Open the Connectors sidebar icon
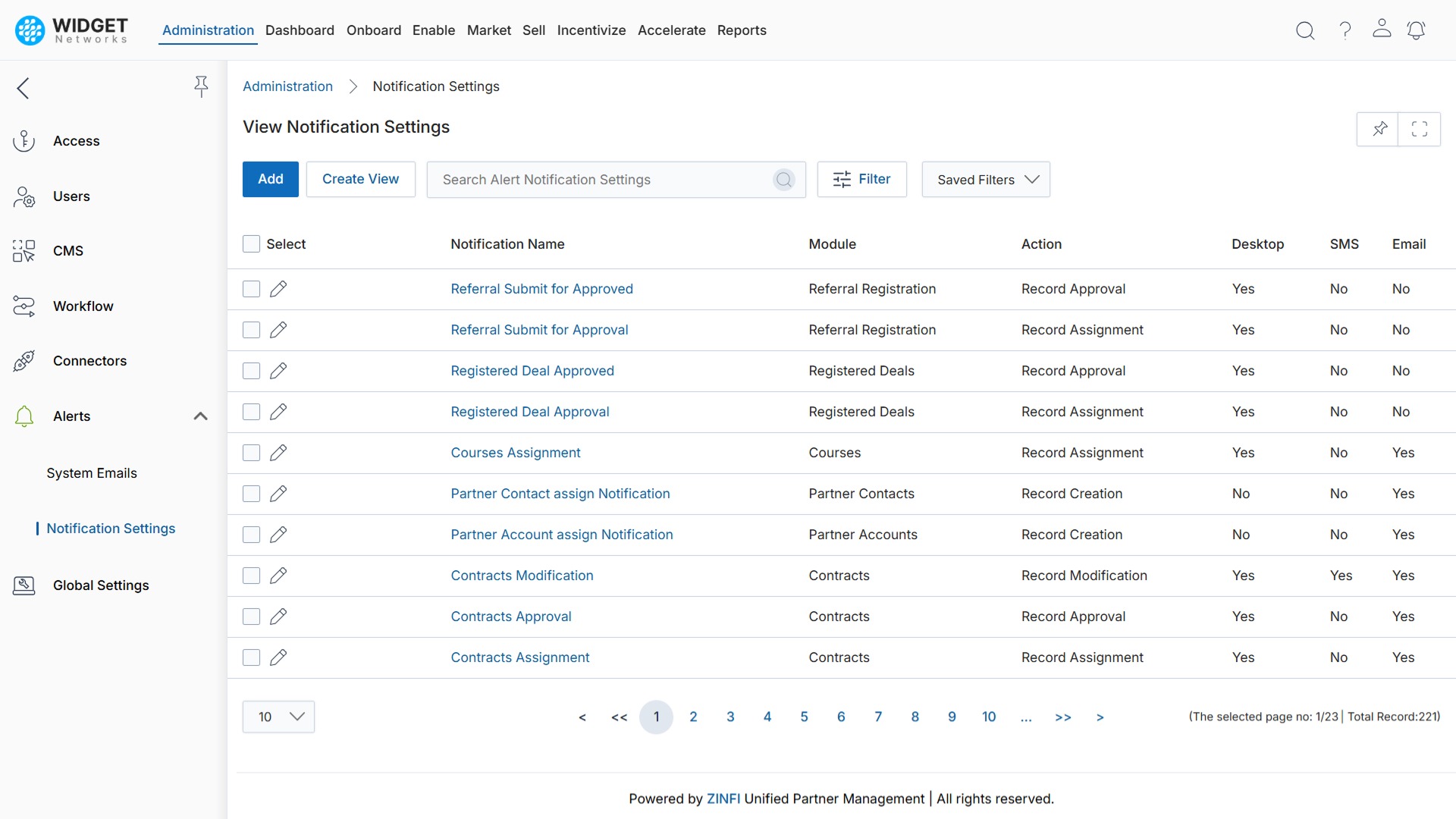Image resolution: width=1456 pixels, height=819 pixels. (24, 361)
